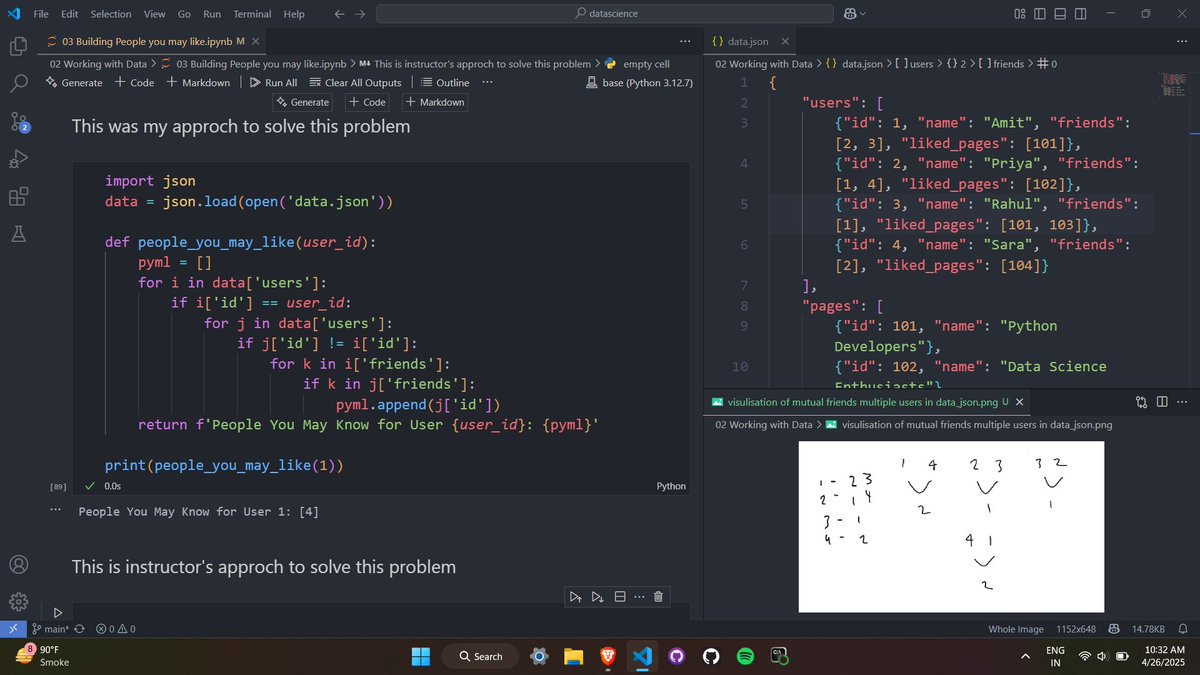Open Source Control view with badge 2
The width and height of the screenshot is (1200, 675).
tap(19, 122)
